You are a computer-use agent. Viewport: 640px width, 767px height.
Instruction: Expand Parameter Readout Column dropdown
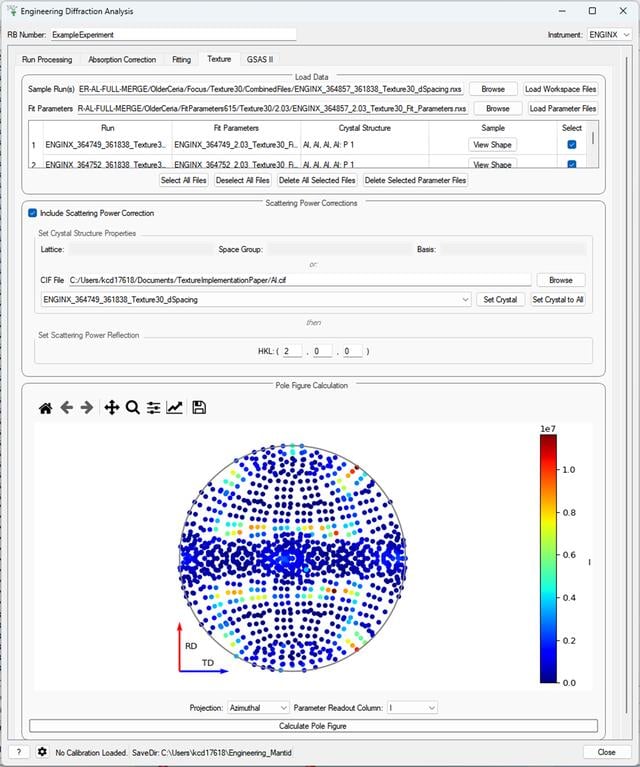pos(412,708)
